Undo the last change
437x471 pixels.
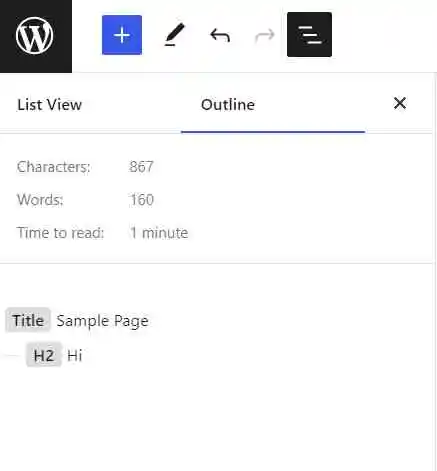tap(220, 35)
